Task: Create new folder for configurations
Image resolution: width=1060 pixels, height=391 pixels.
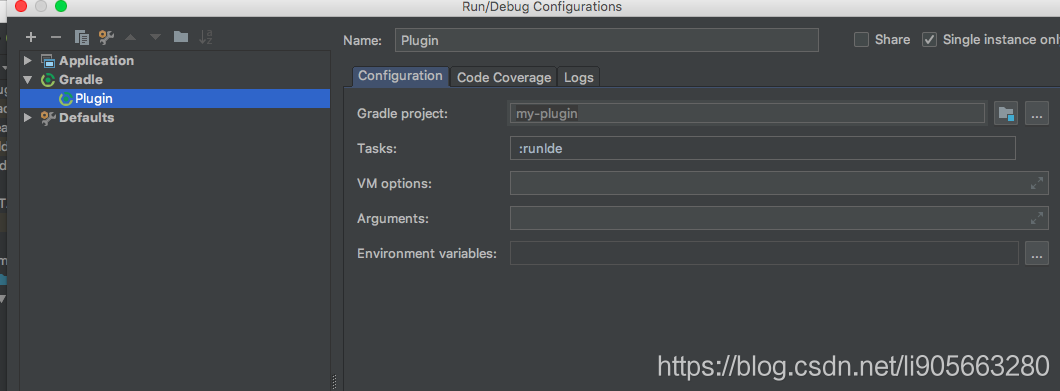Action: coord(180,37)
